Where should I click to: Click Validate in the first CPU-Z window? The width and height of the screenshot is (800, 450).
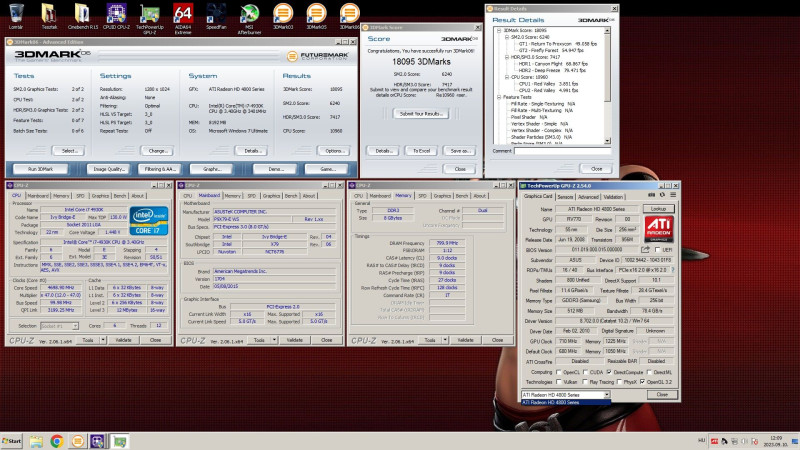123,340
